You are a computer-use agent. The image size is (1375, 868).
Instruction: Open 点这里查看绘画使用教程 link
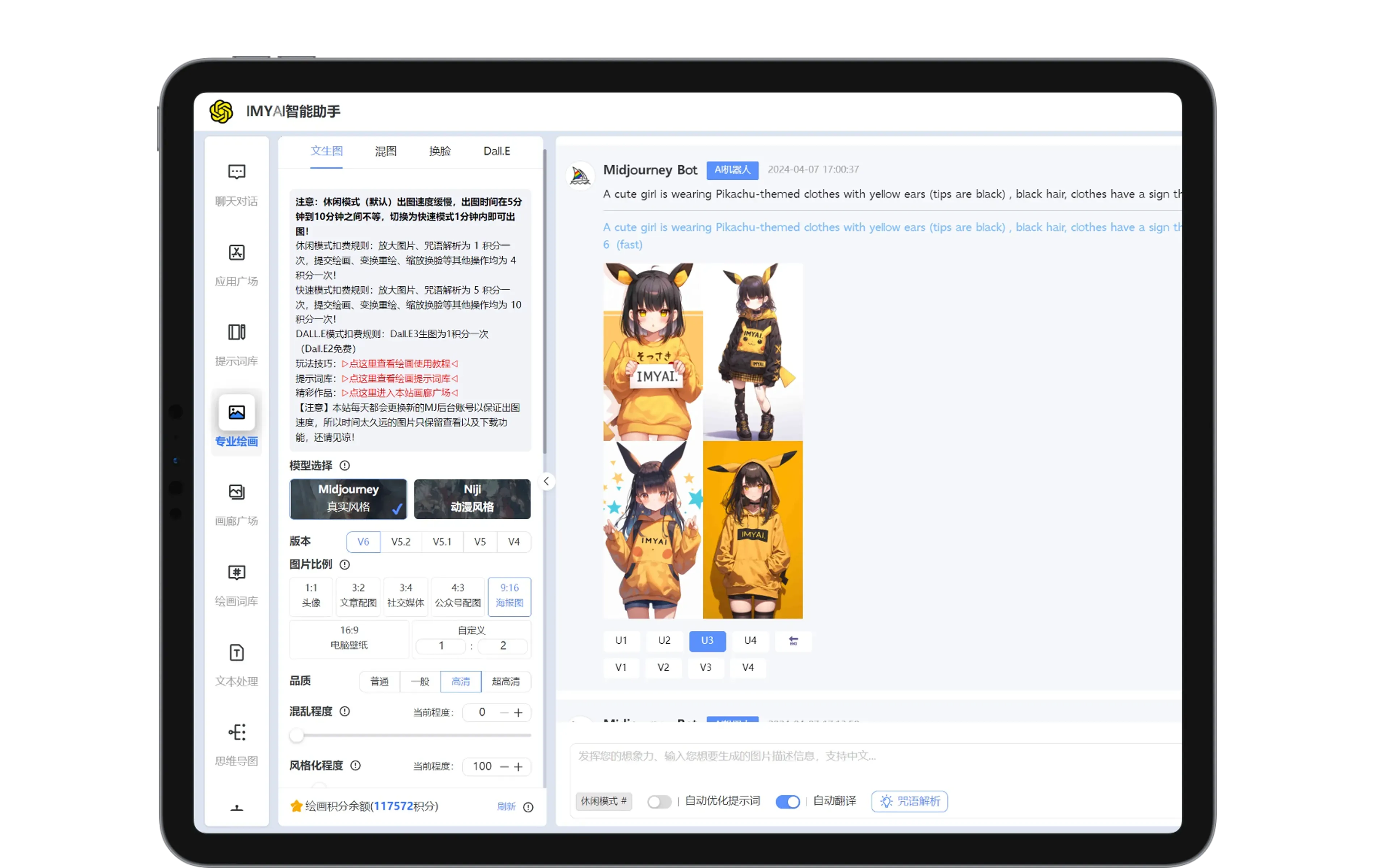400,363
